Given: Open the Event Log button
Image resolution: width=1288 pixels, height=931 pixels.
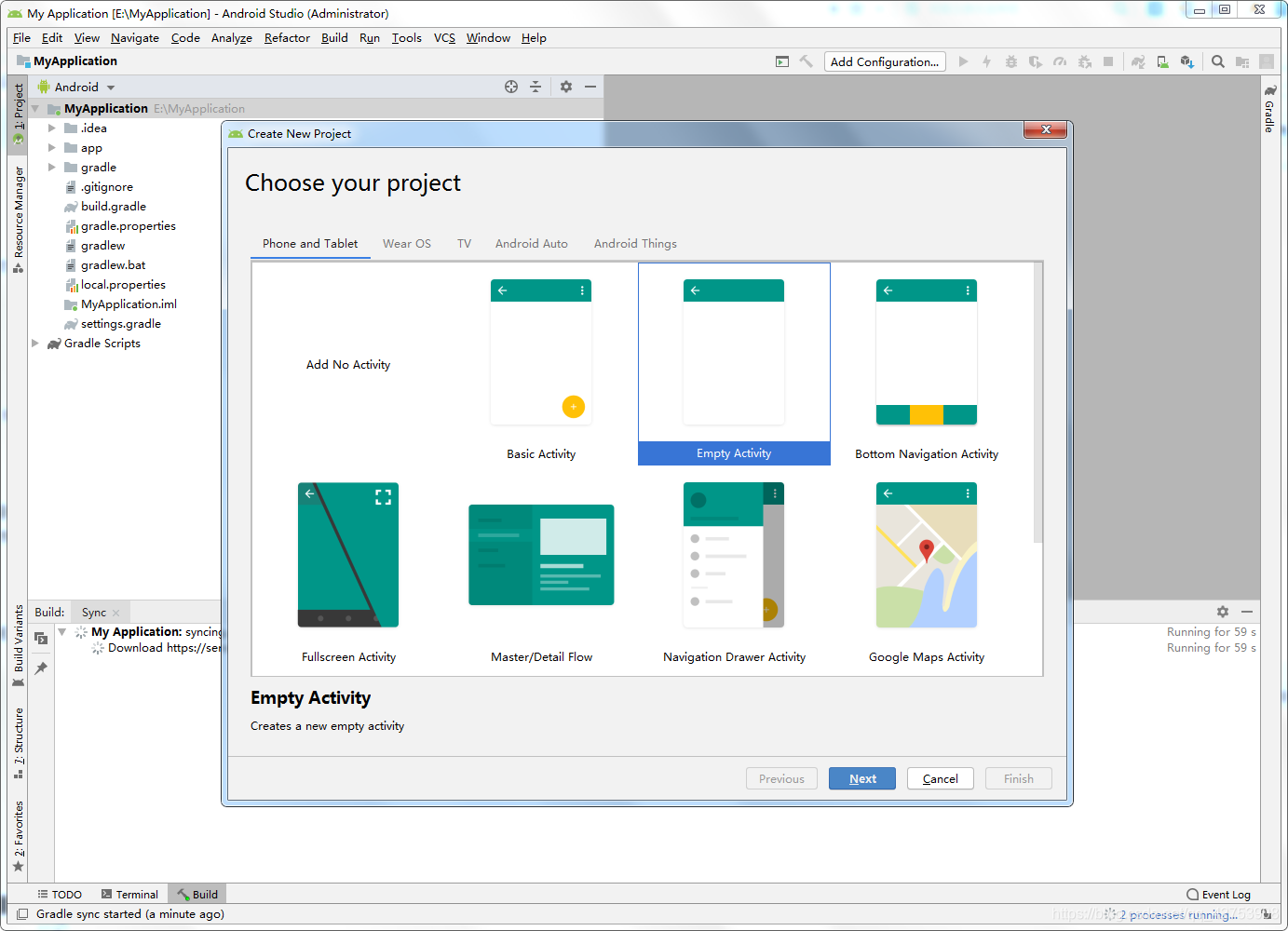Looking at the screenshot, I should coord(1218,895).
